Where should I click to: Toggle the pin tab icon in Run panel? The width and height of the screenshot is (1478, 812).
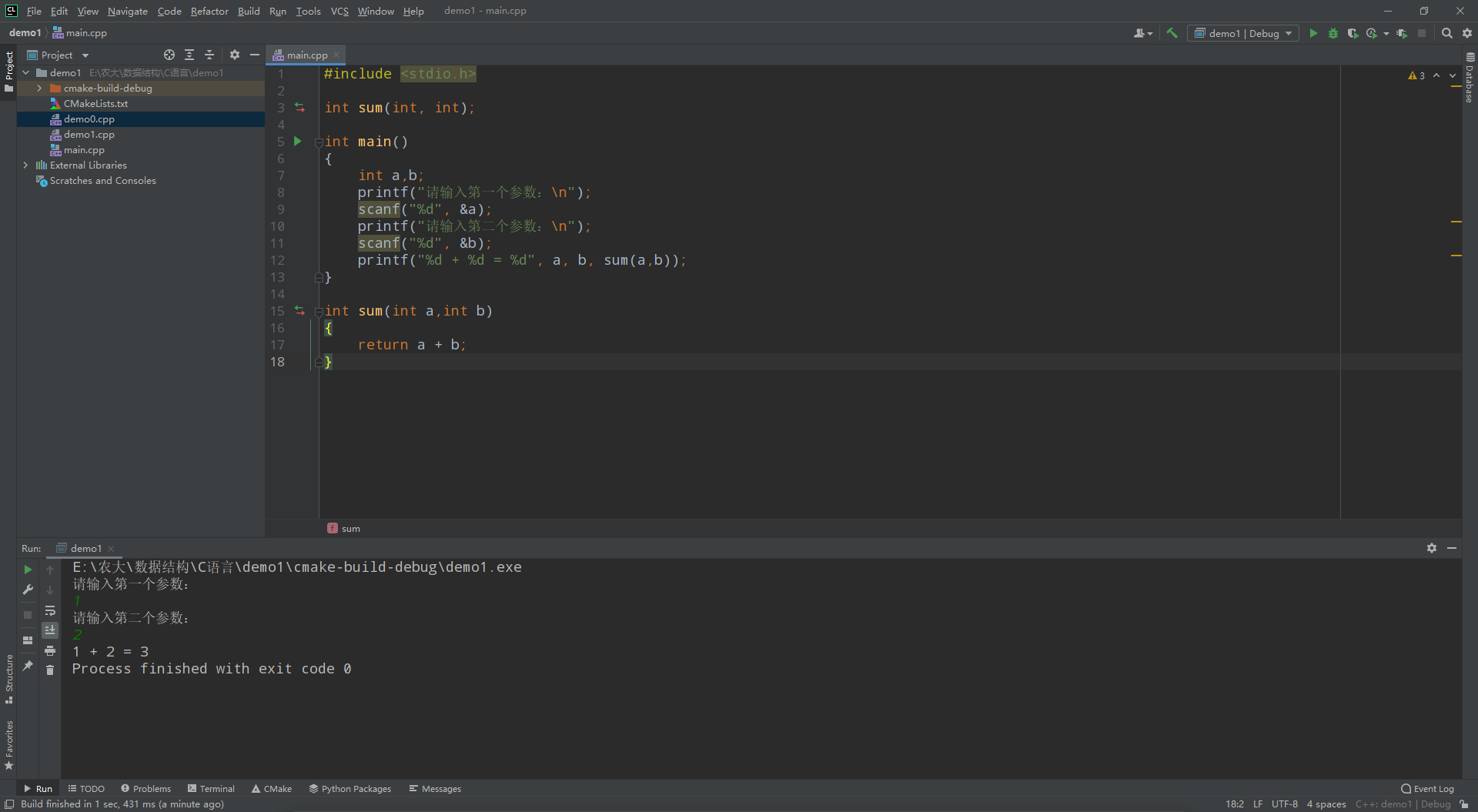[x=28, y=666]
